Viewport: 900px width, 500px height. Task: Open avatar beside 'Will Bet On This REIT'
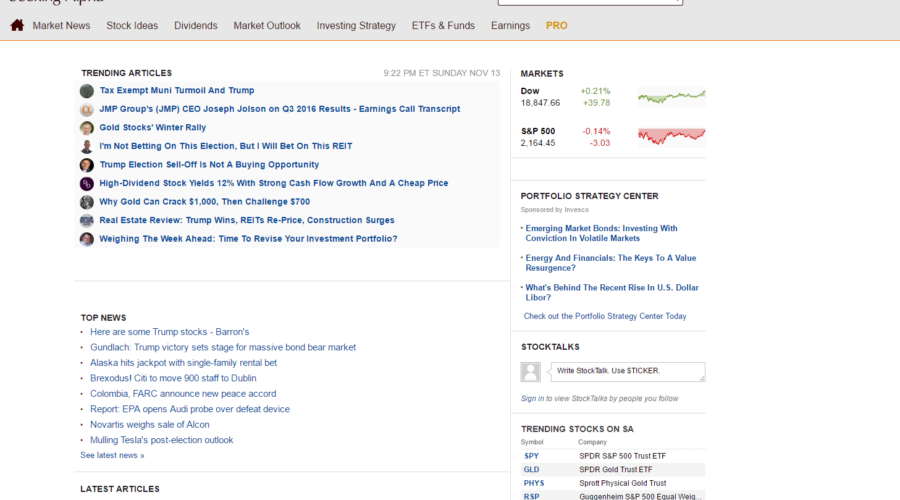click(x=87, y=146)
